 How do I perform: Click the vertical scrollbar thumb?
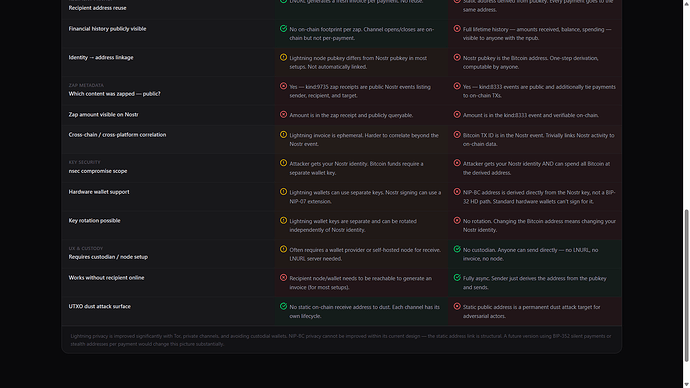pos(686,286)
